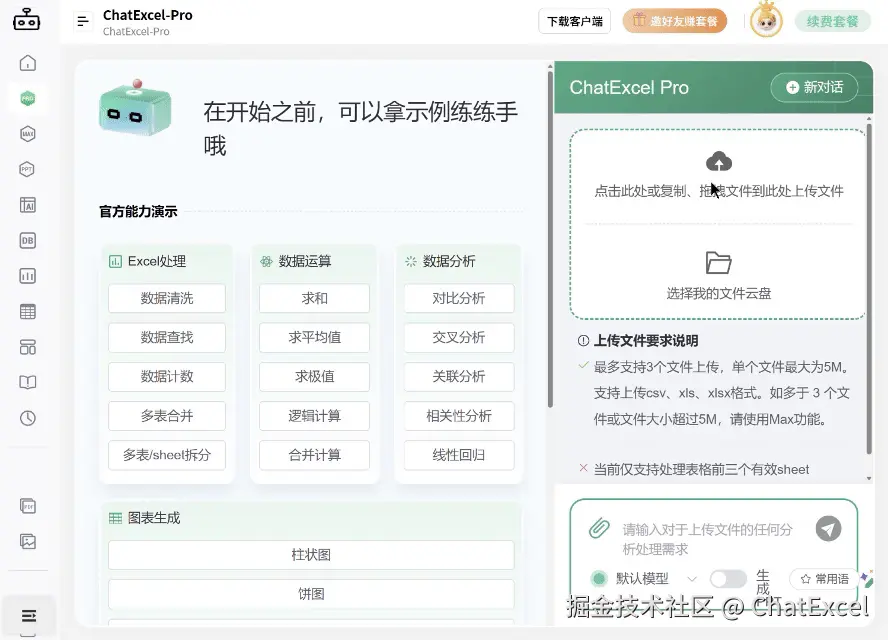
Task: Click the 邀好友赚套餐 button
Action: click(674, 21)
